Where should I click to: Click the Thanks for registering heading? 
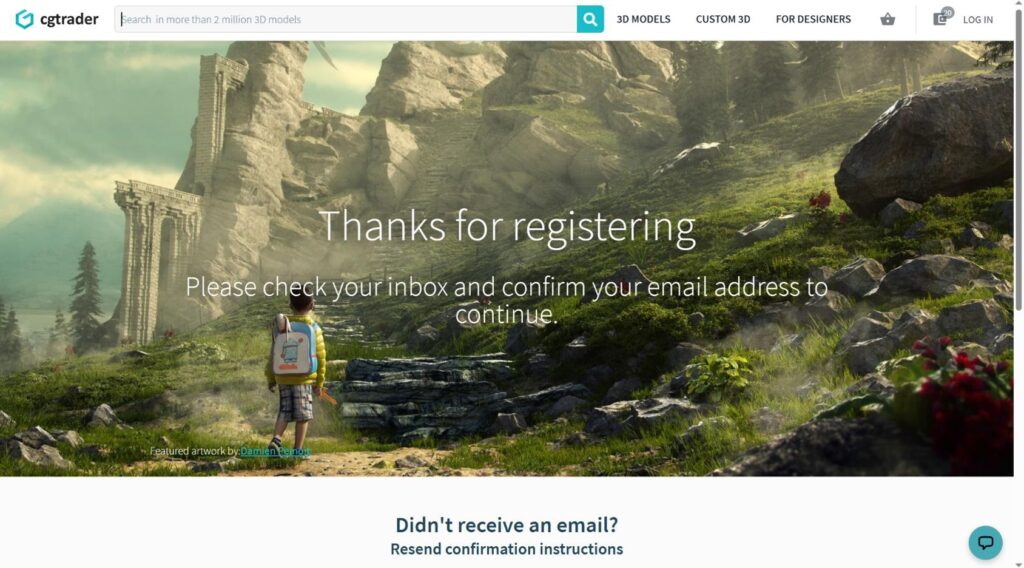click(507, 227)
